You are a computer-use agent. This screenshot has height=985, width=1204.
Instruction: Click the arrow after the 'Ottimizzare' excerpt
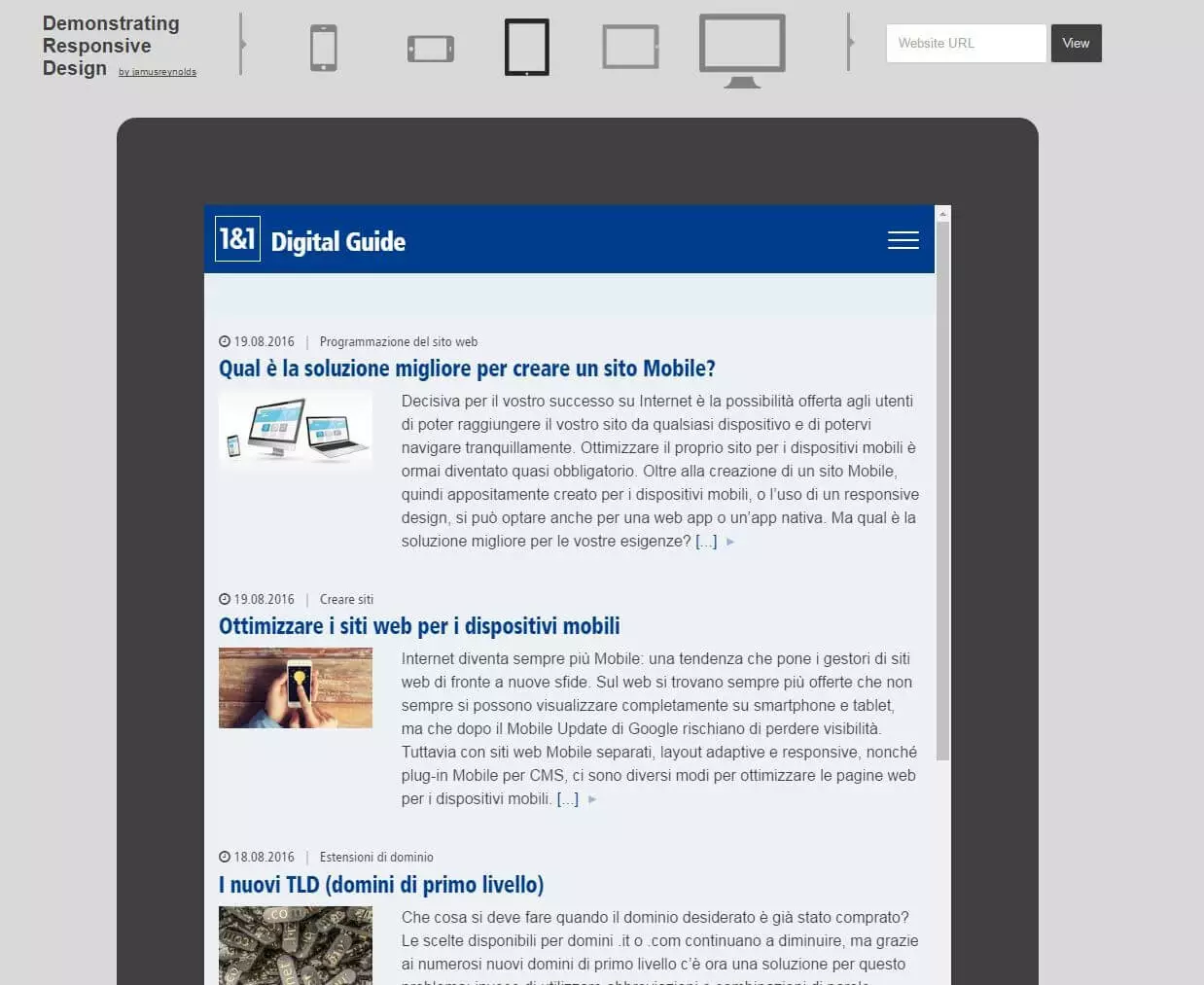(592, 799)
